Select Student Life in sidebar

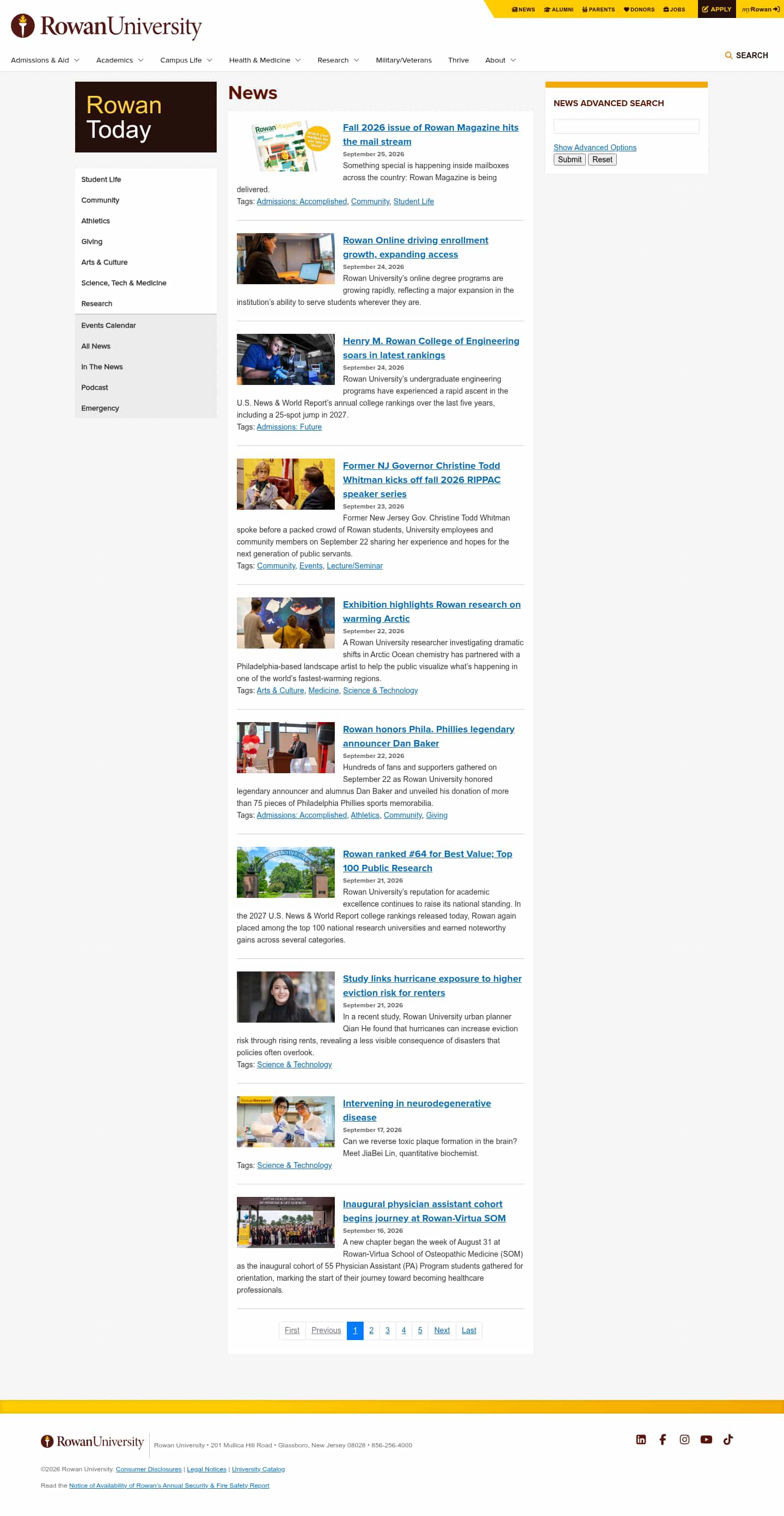[x=145, y=180]
